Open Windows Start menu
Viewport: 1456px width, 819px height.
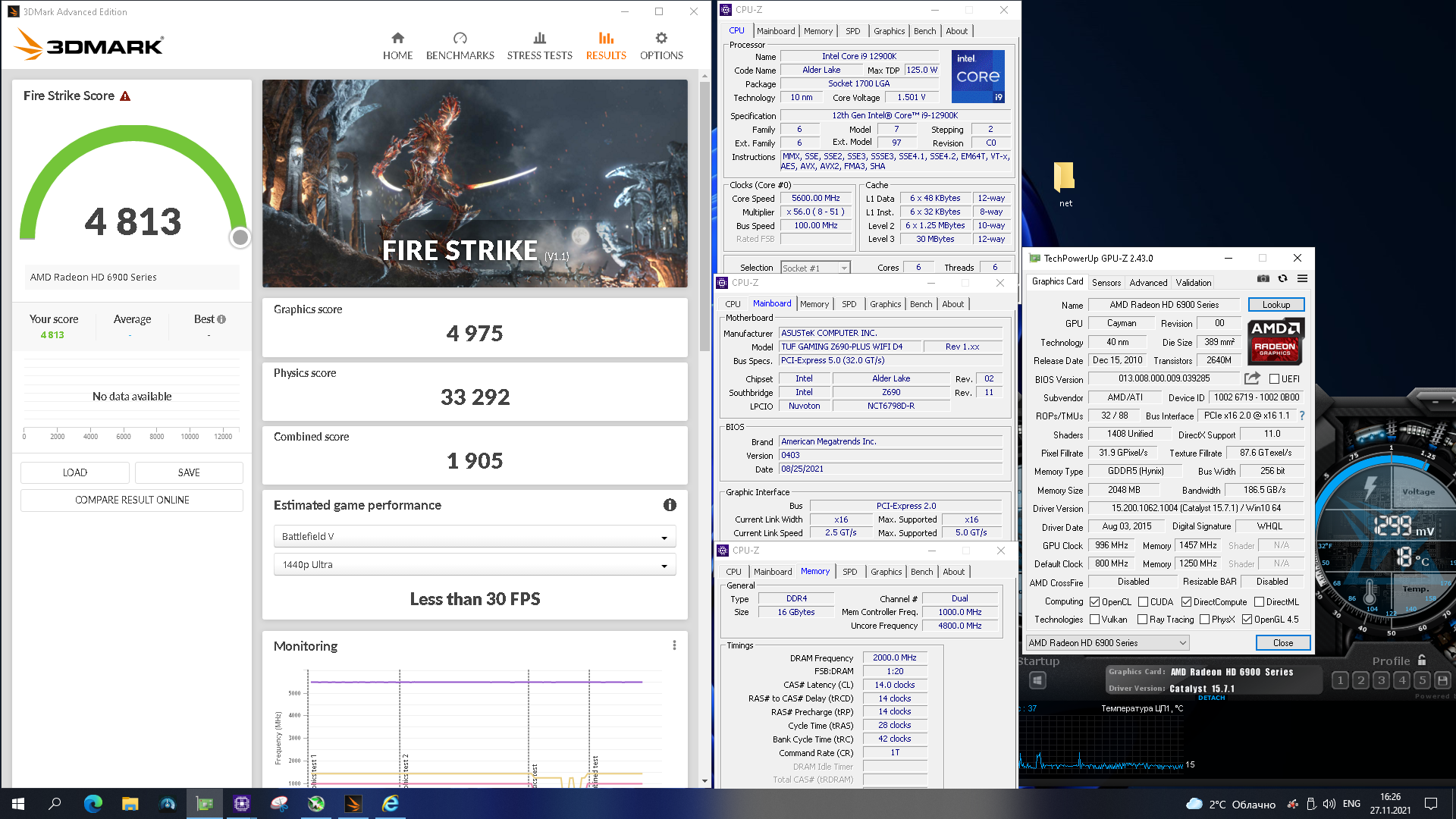[x=18, y=804]
